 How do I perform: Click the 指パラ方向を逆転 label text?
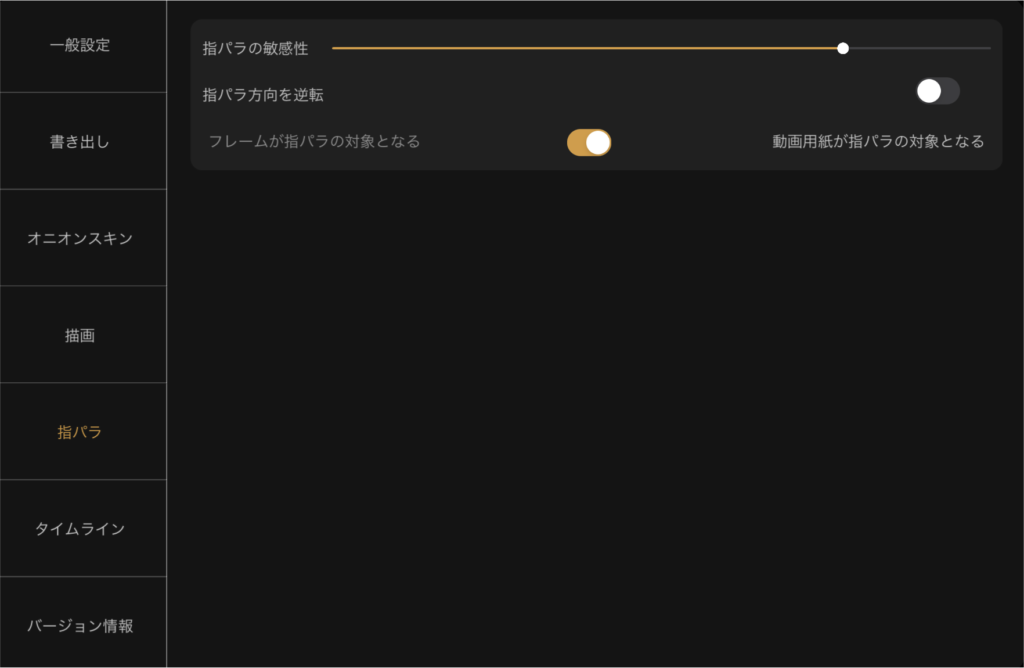click(x=263, y=95)
